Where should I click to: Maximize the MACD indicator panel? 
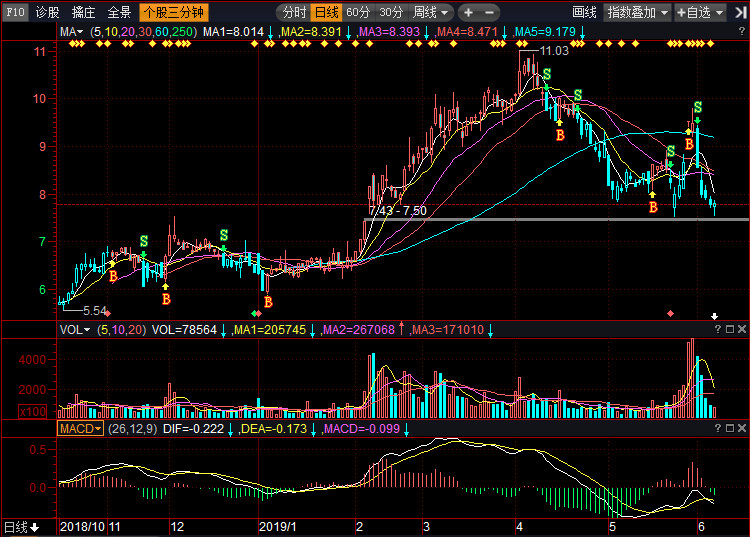tap(729, 428)
